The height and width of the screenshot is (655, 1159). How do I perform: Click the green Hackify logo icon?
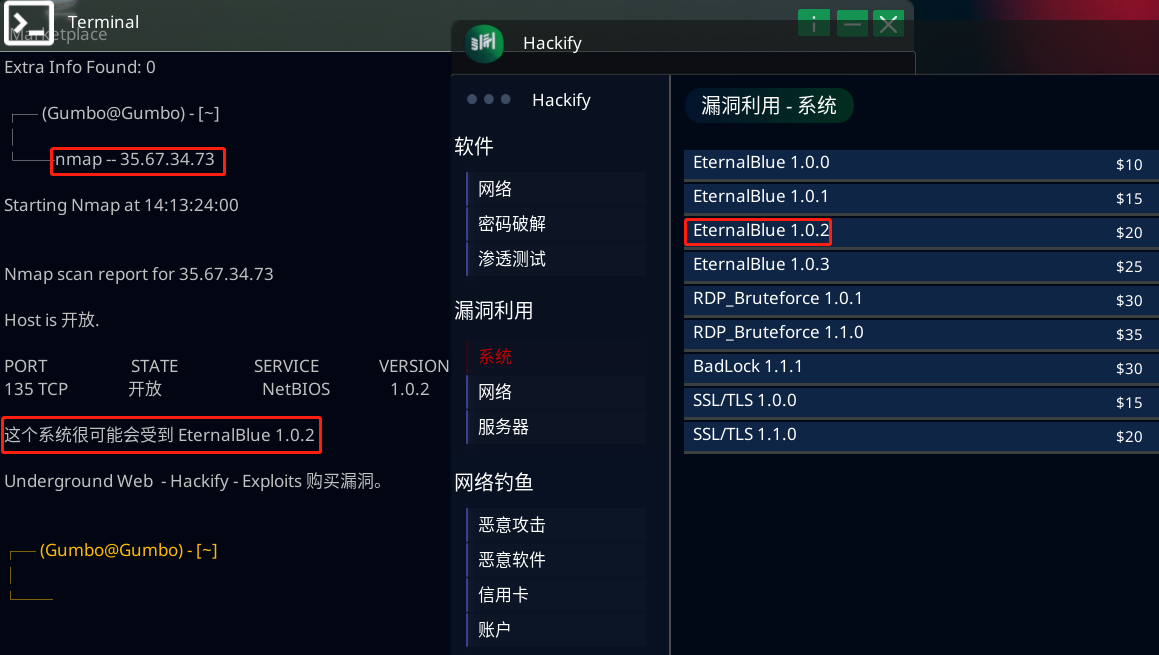(485, 43)
